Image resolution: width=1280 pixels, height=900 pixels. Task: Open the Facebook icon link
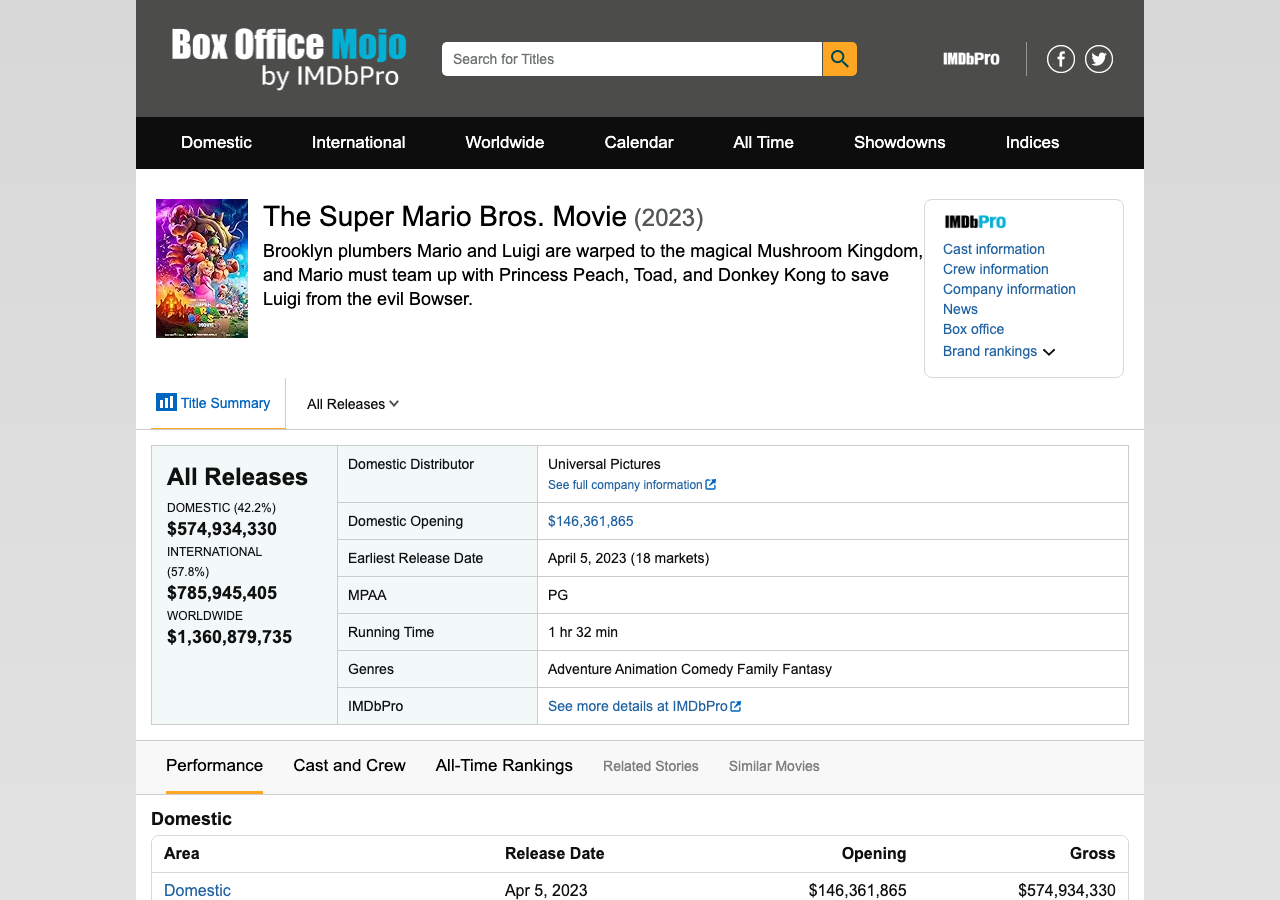(x=1060, y=59)
